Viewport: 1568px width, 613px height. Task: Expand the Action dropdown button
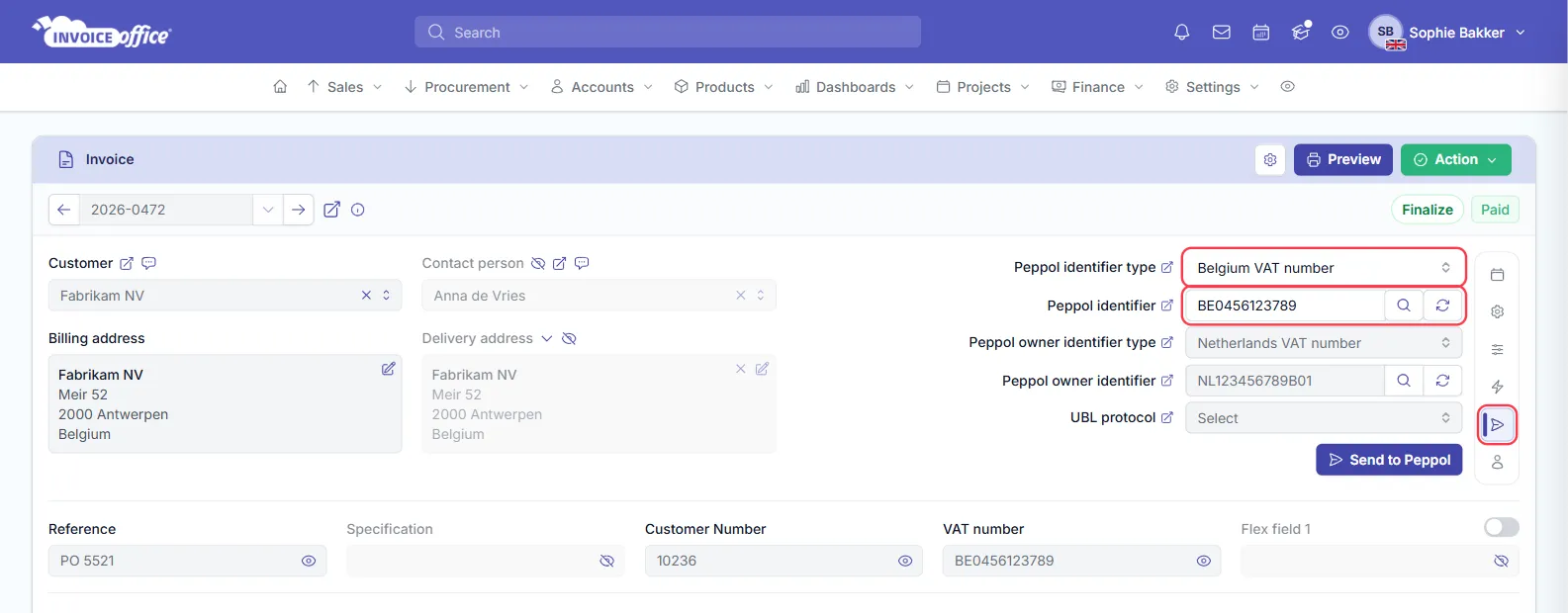pyautogui.click(x=1455, y=159)
